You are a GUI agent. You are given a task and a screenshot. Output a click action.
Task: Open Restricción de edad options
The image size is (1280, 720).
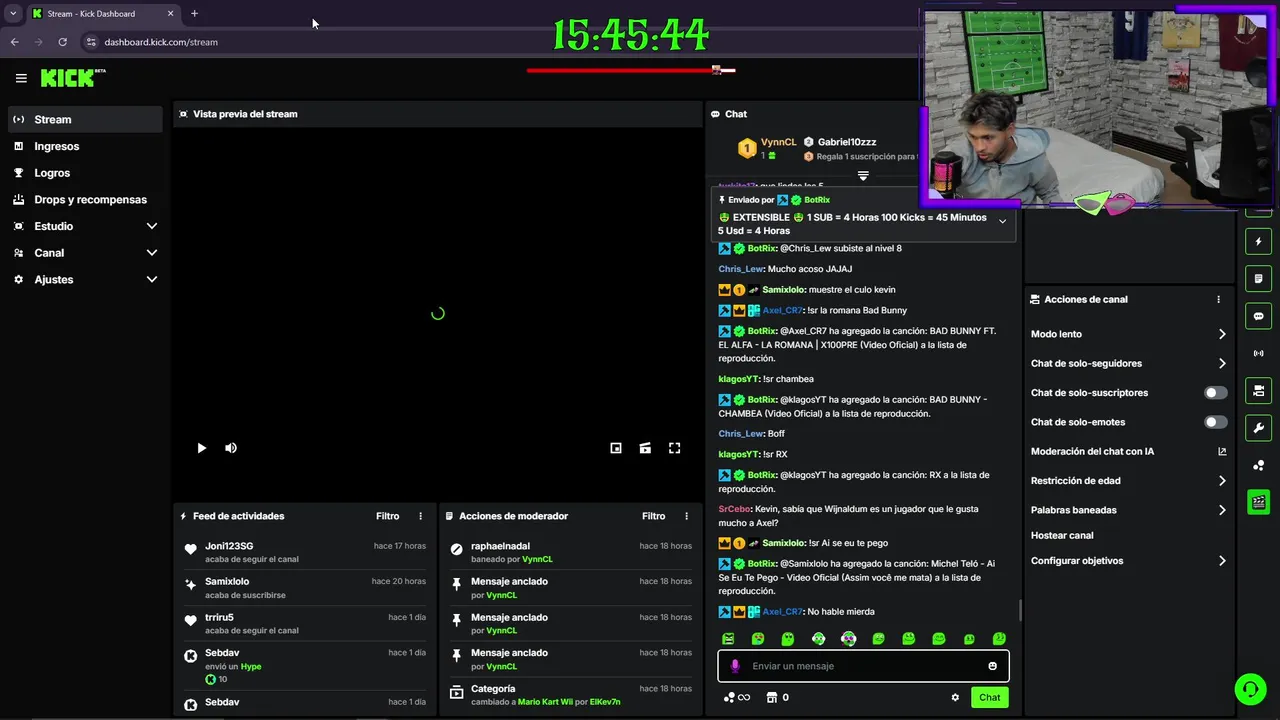click(1128, 481)
